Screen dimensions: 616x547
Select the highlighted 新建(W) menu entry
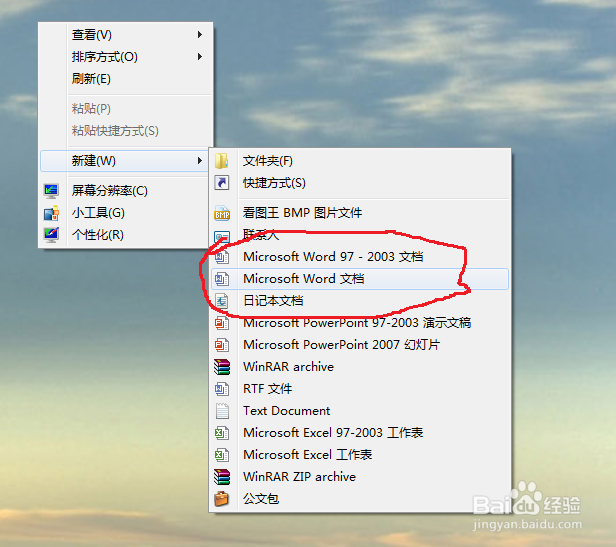124,161
